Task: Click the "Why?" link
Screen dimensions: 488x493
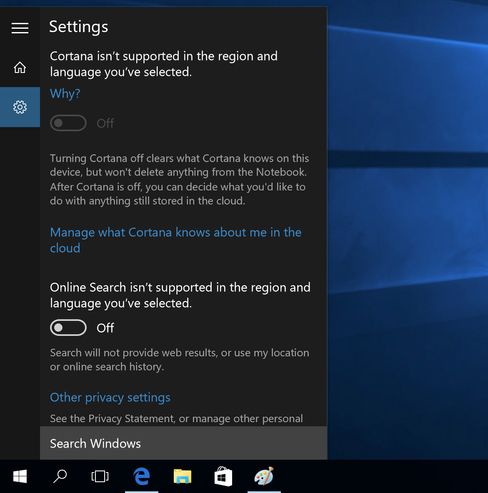Action: pos(65,94)
